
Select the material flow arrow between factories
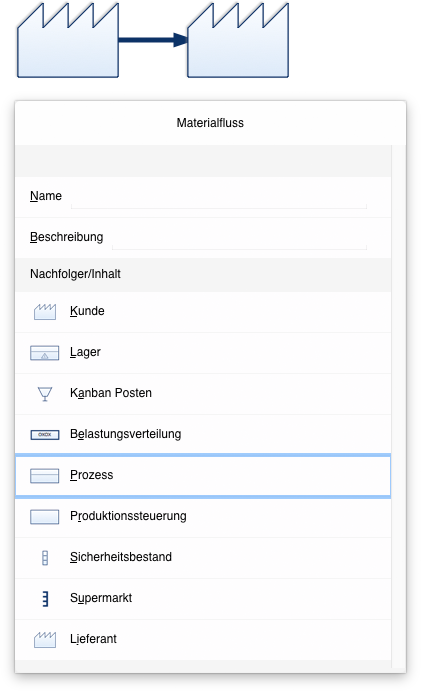pos(153,40)
